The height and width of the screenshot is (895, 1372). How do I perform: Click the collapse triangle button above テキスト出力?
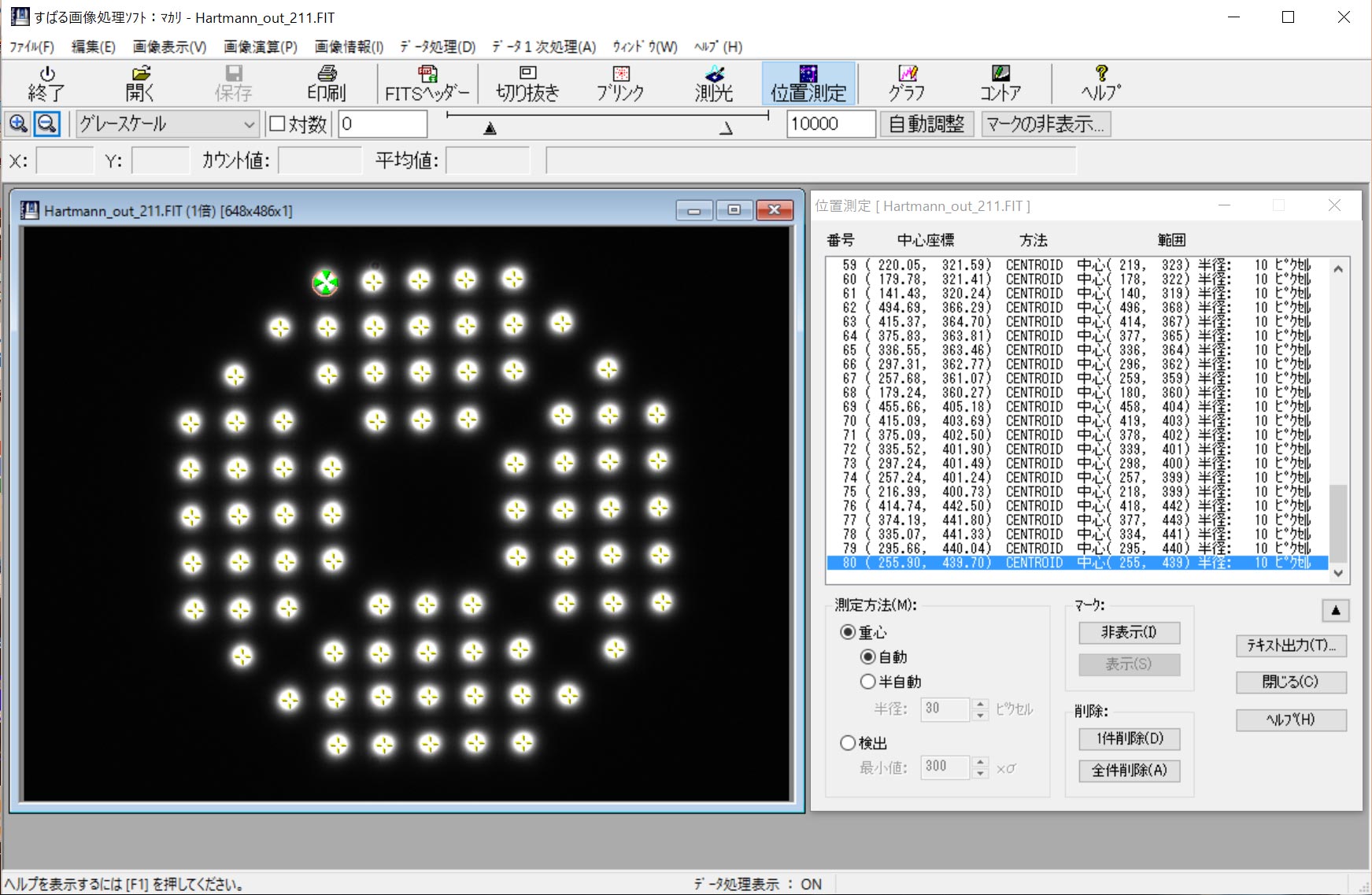[x=1336, y=610]
